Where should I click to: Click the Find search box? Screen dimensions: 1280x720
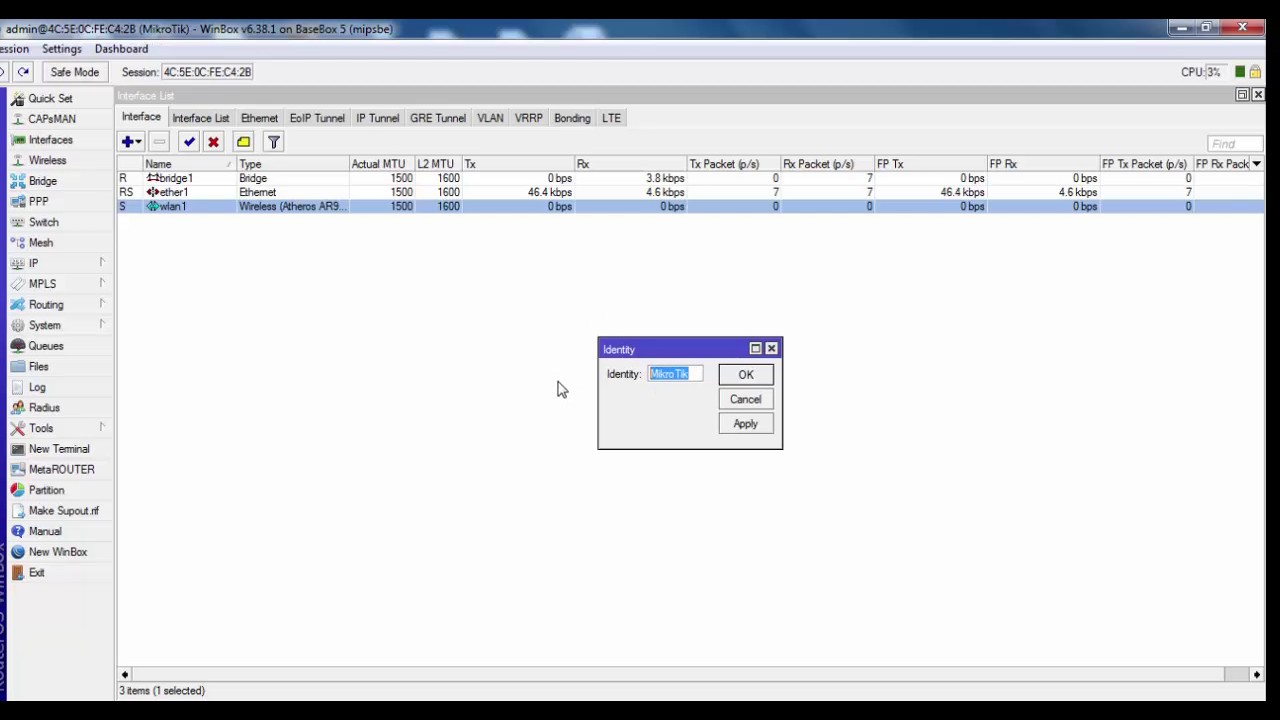[1234, 144]
